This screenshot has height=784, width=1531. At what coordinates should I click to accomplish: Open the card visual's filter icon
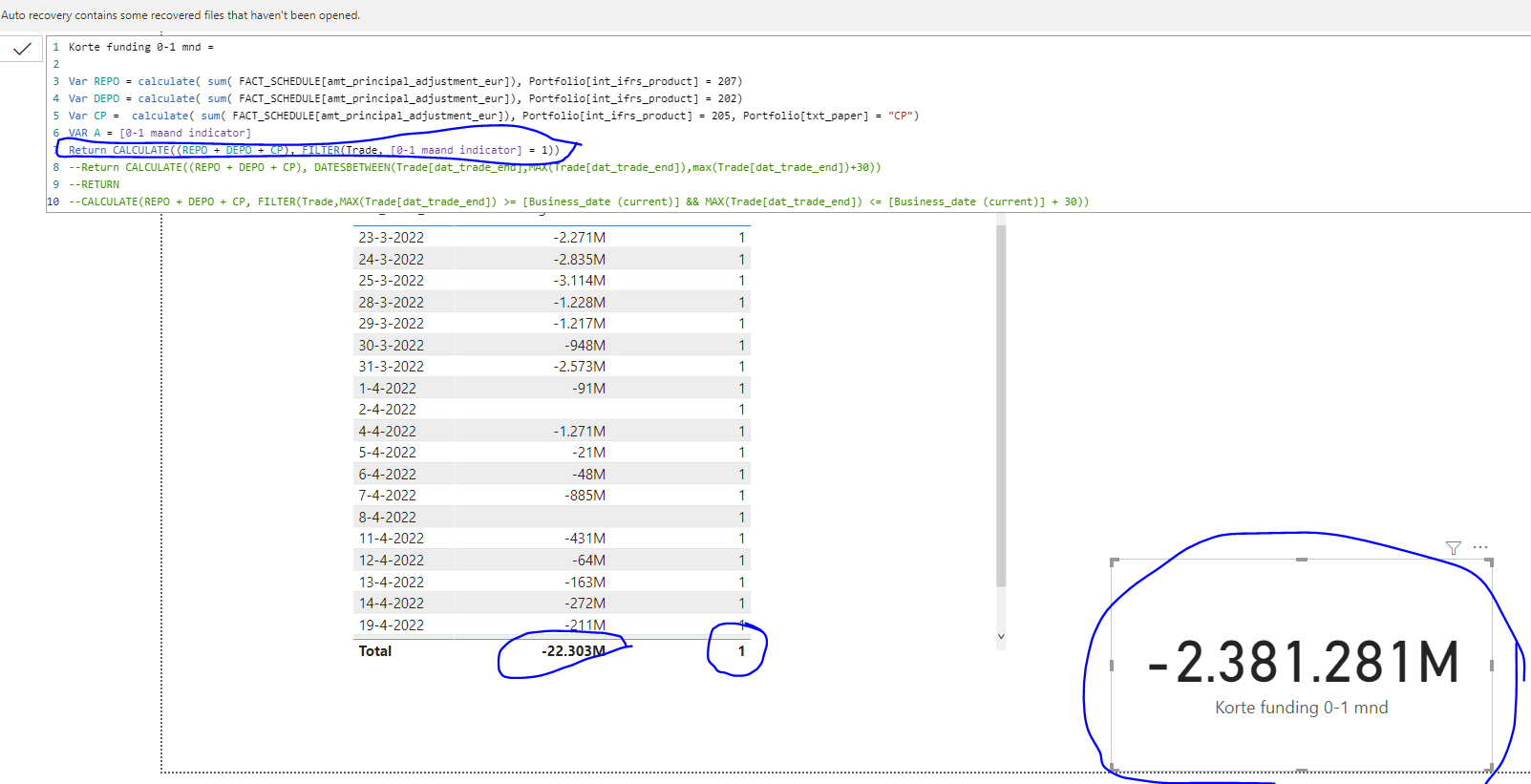[1454, 548]
